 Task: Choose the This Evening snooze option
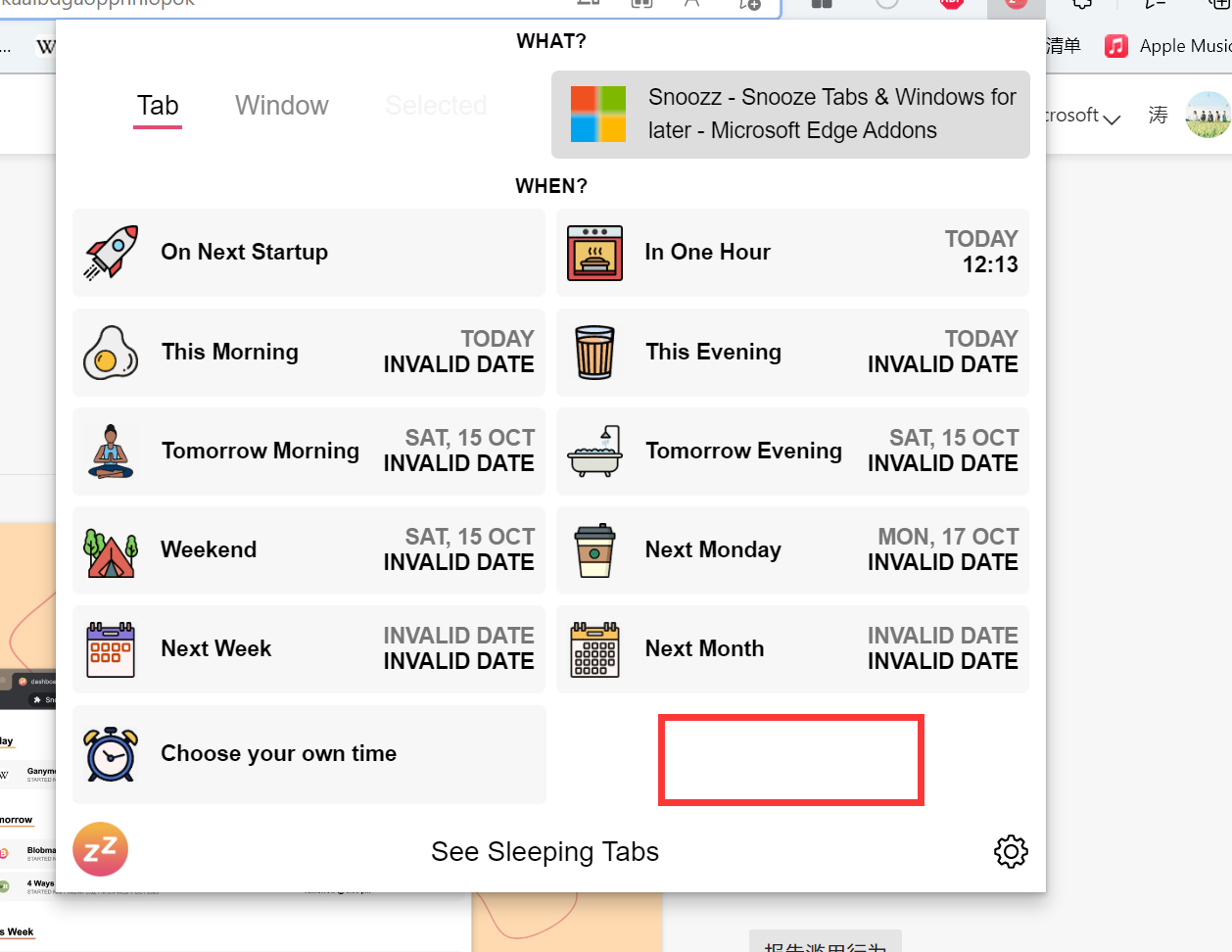click(x=792, y=353)
